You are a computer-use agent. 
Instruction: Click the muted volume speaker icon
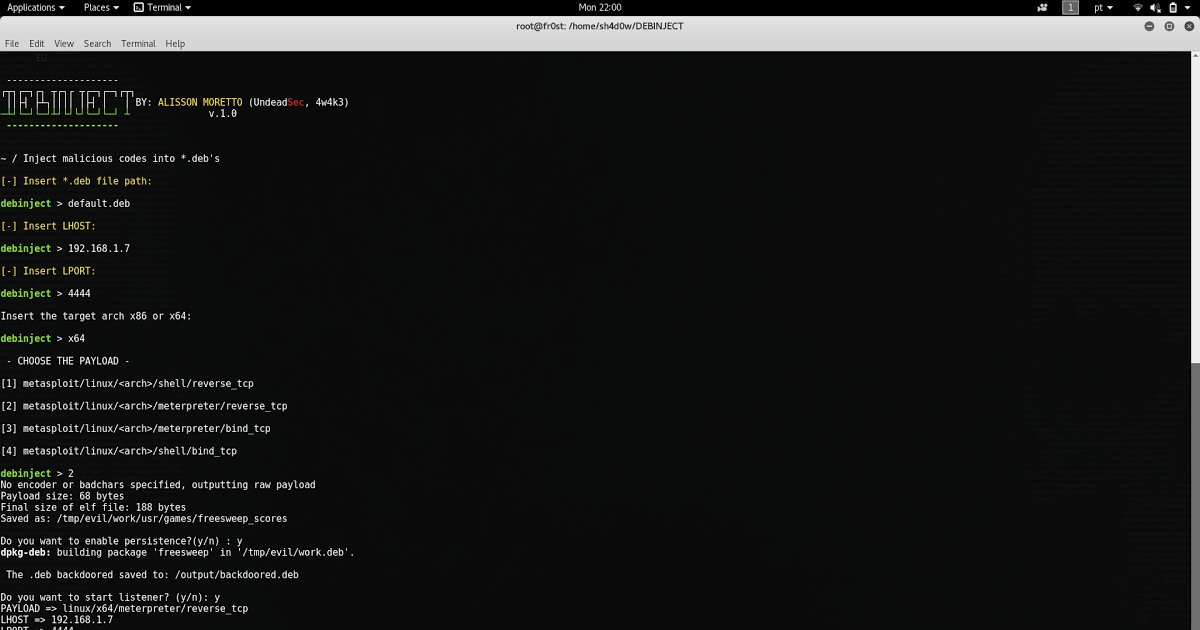[x=1154, y=7]
